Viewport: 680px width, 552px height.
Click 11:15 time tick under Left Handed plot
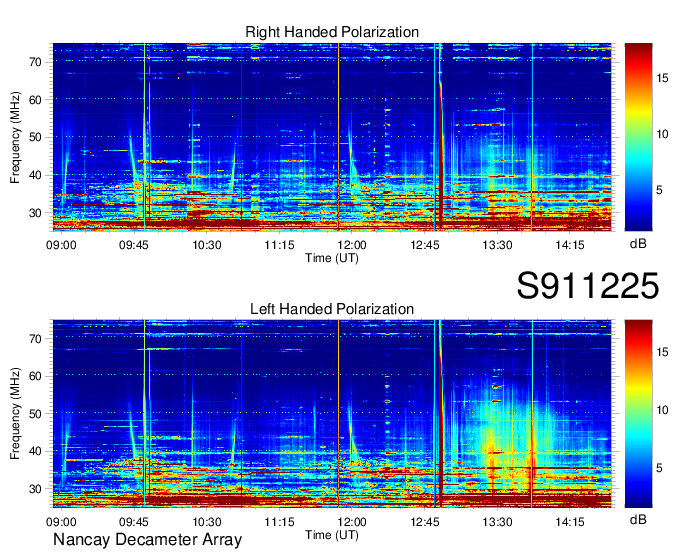(279, 522)
